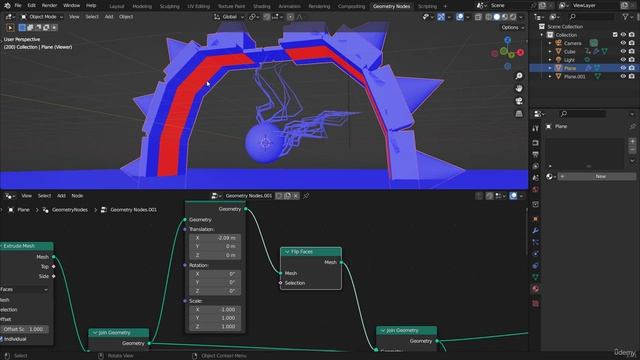Open the World properties tab
This screenshot has width=640, height=360.
535,189
